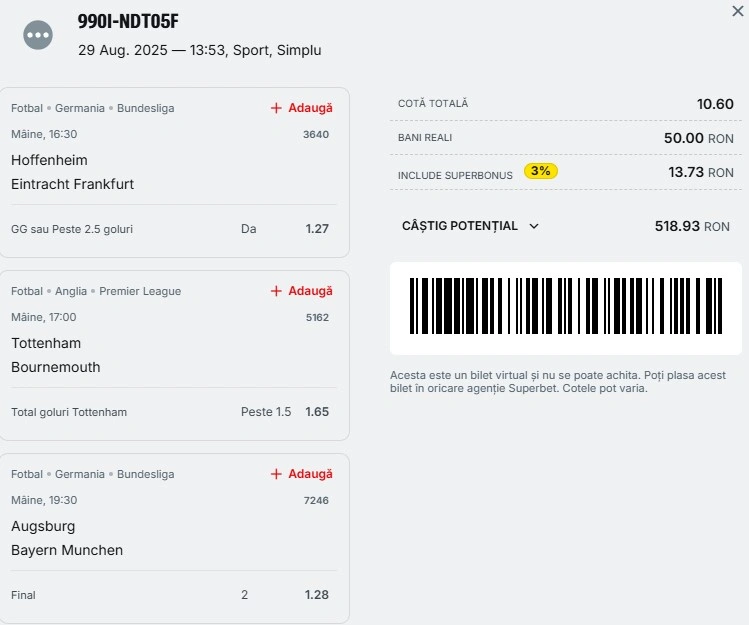Expand the Câștig Potențial chevron
This screenshot has height=625, width=749.
tap(534, 226)
